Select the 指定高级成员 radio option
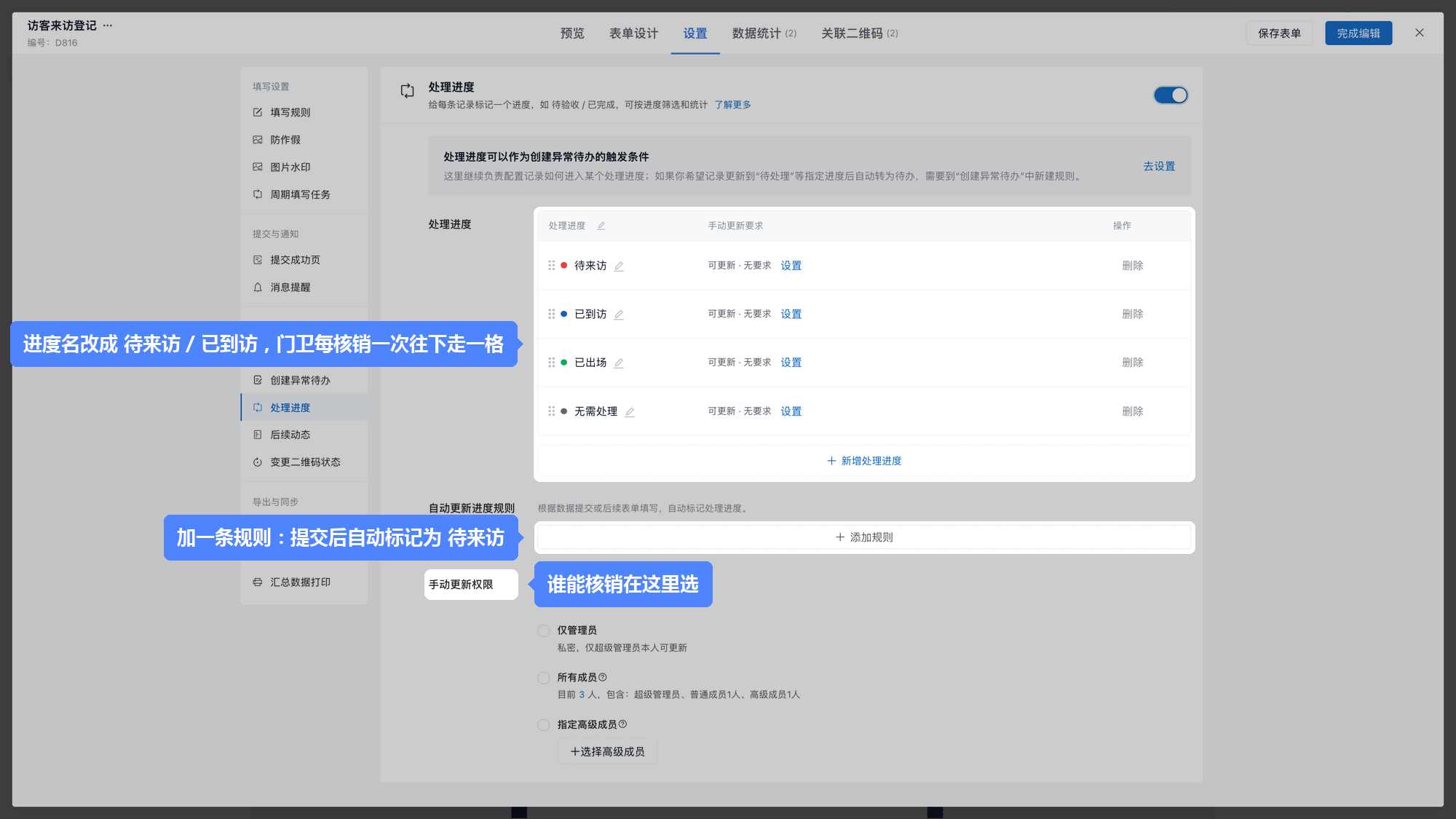This screenshot has width=1456, height=819. click(x=543, y=725)
